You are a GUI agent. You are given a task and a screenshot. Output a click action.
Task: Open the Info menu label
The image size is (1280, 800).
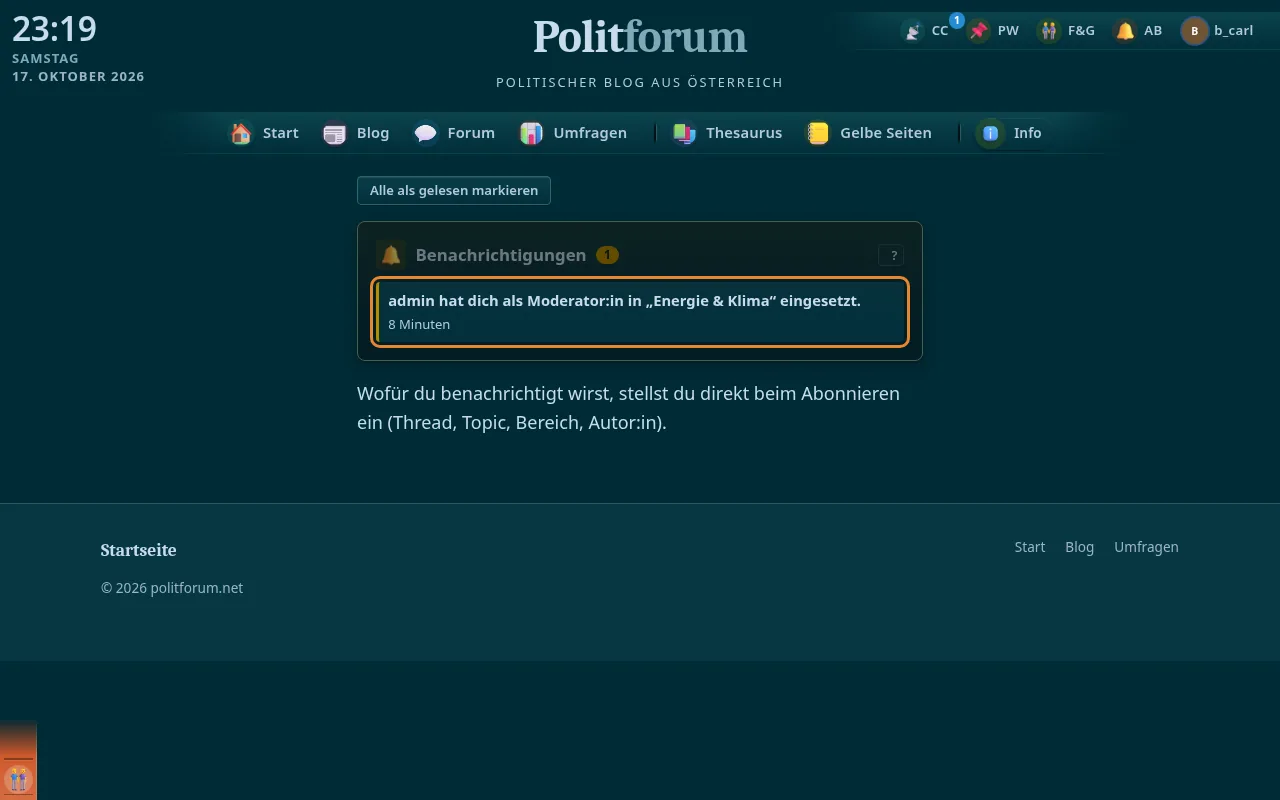(1027, 133)
